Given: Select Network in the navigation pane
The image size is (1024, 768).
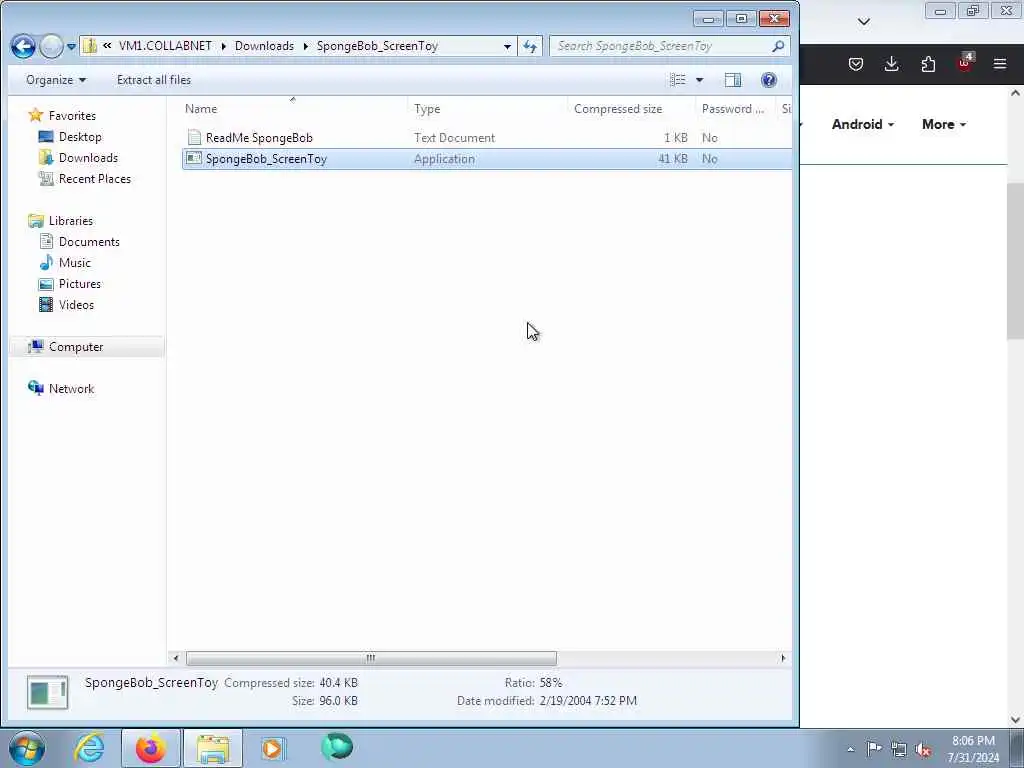Looking at the screenshot, I should 71,389.
